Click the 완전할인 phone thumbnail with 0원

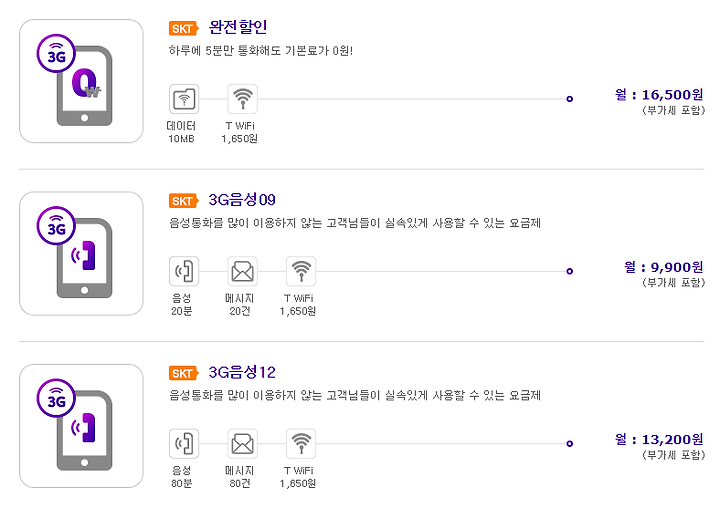[81, 81]
